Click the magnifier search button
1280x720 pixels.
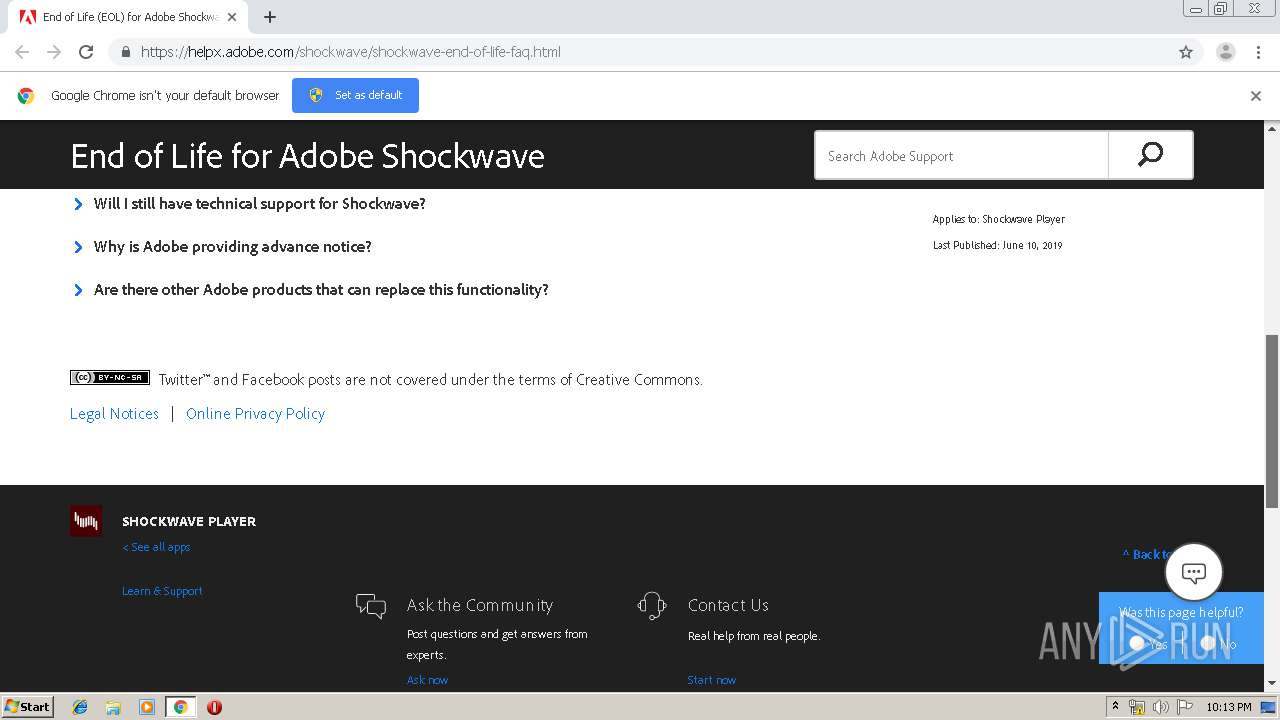pyautogui.click(x=1150, y=155)
